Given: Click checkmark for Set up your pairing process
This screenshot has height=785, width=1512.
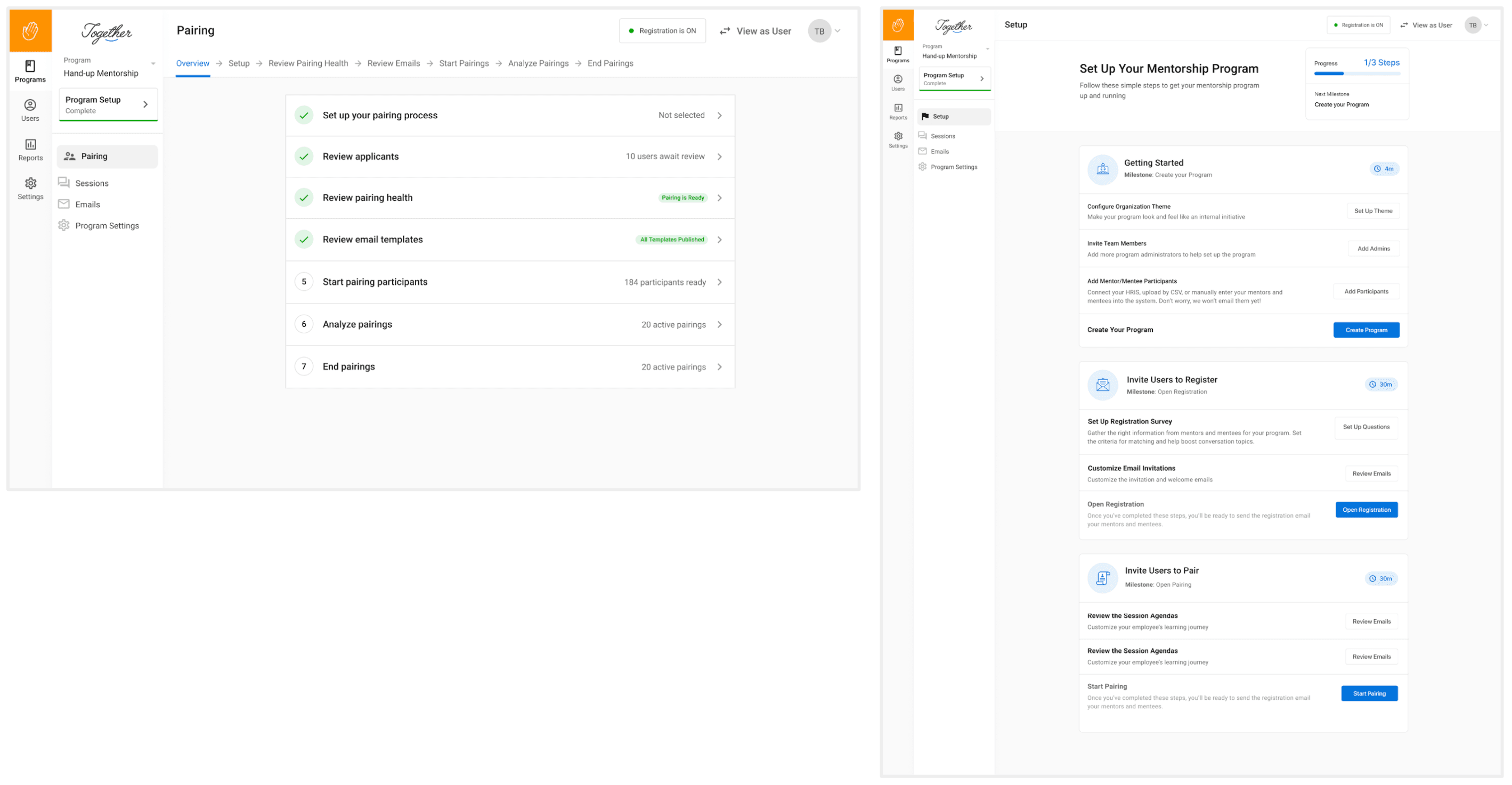Looking at the screenshot, I should tap(304, 115).
